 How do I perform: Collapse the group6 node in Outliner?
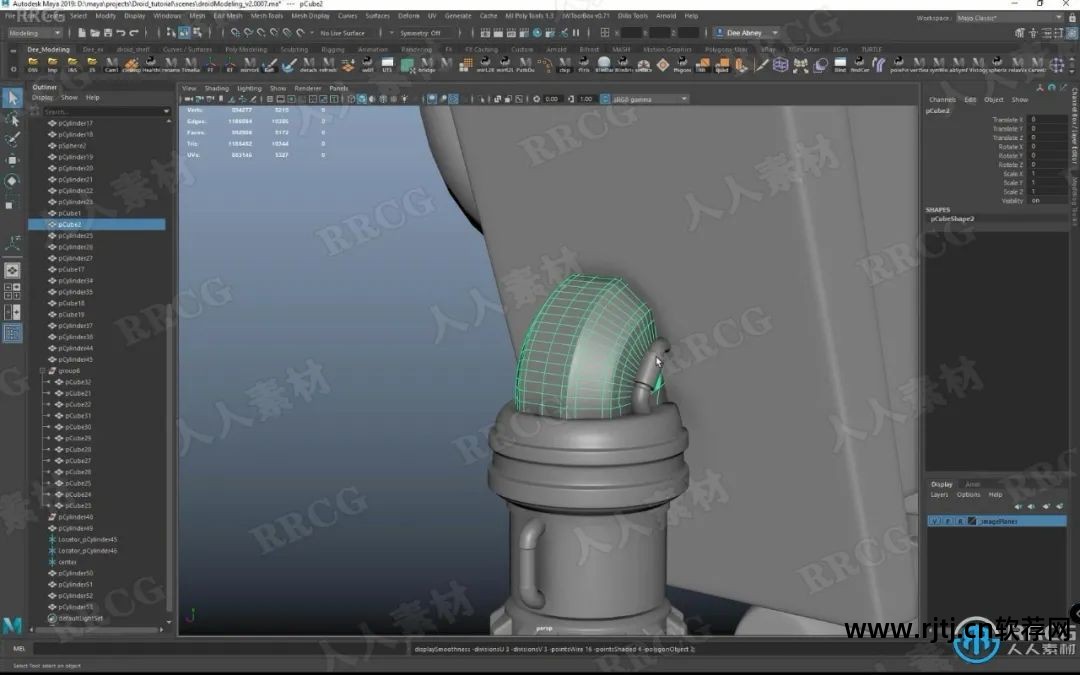[43, 370]
